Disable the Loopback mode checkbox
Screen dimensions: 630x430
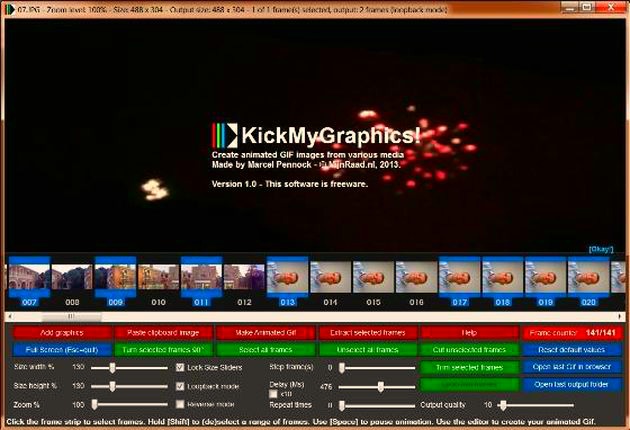180,386
